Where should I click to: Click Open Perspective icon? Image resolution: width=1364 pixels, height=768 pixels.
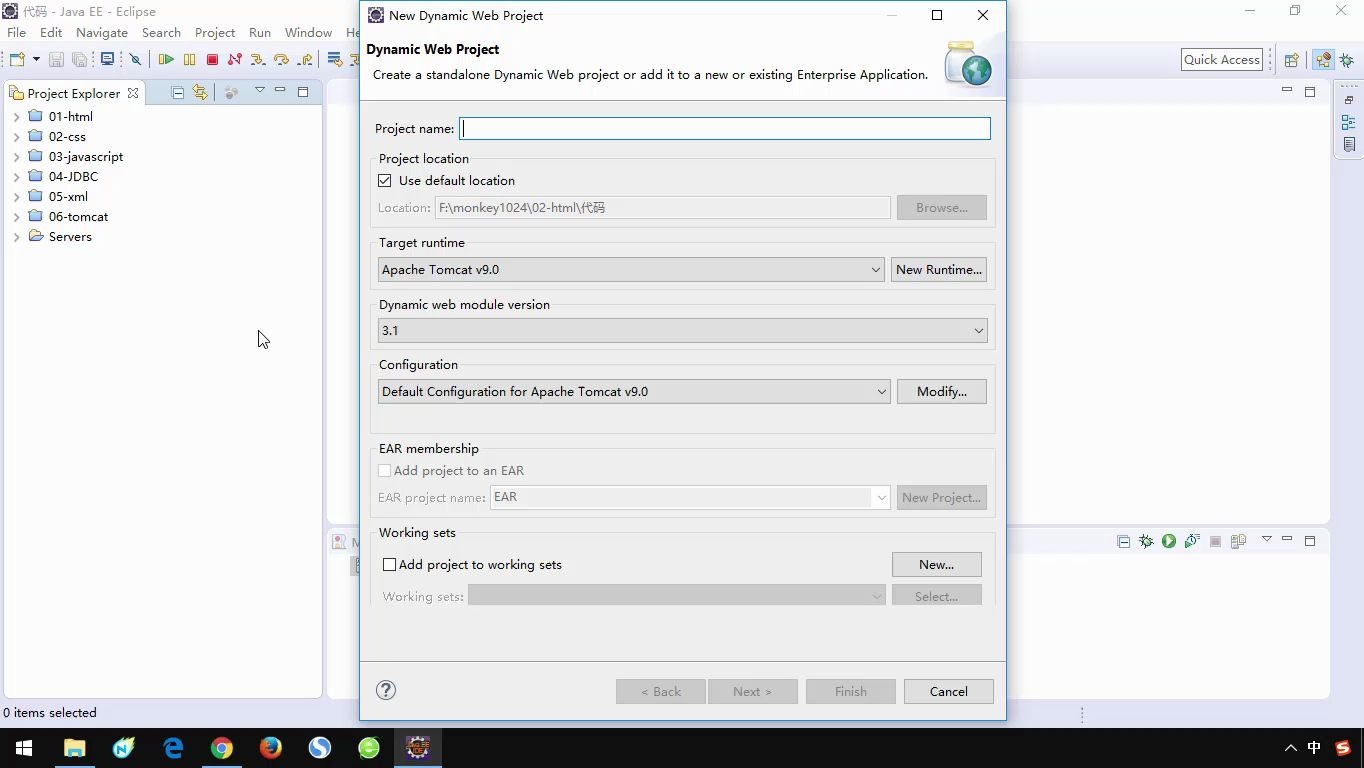pyautogui.click(x=1291, y=60)
